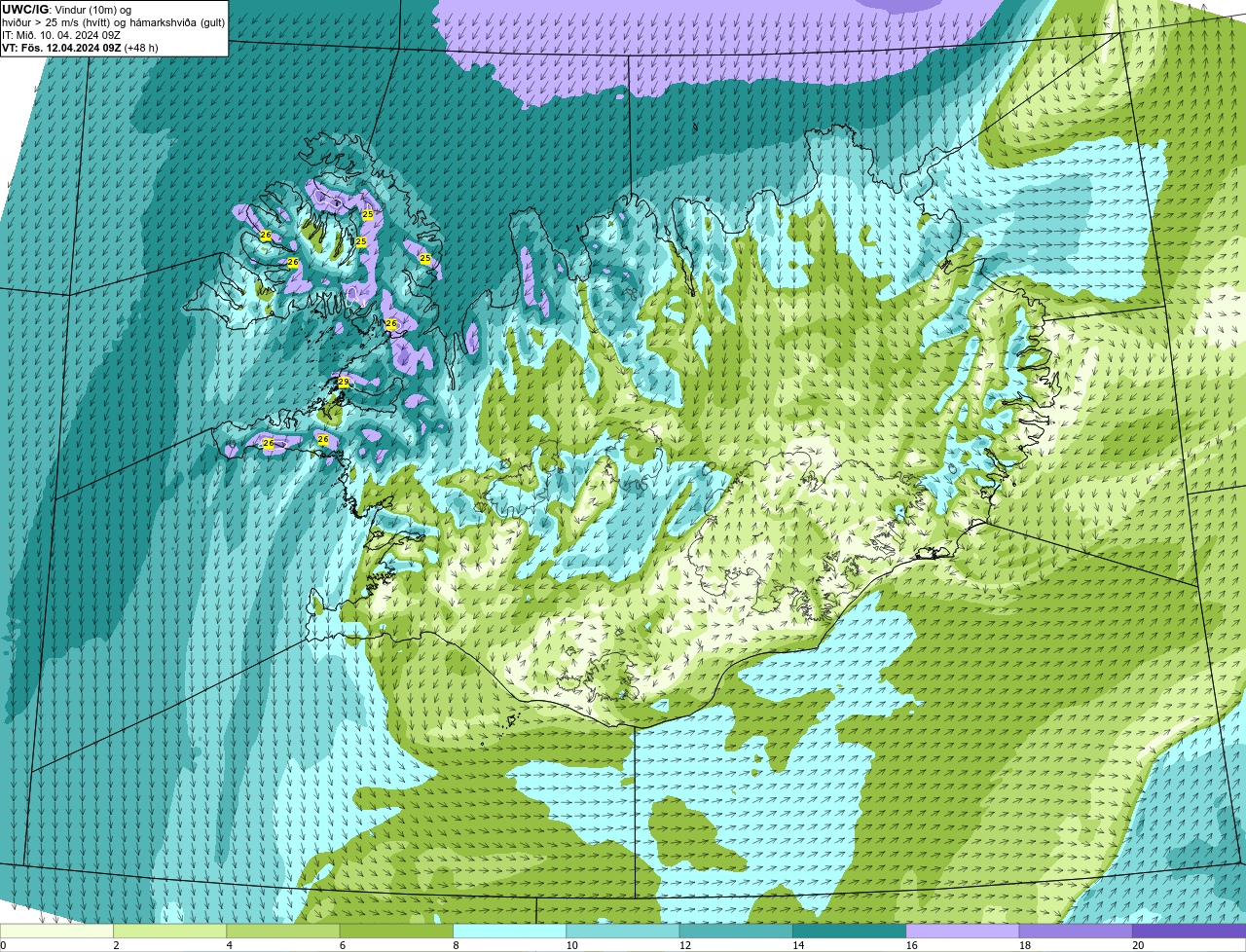Select the 14–16 m/s dark teal legend swatch
Screen dimensions: 1246x952
[x=849, y=931]
